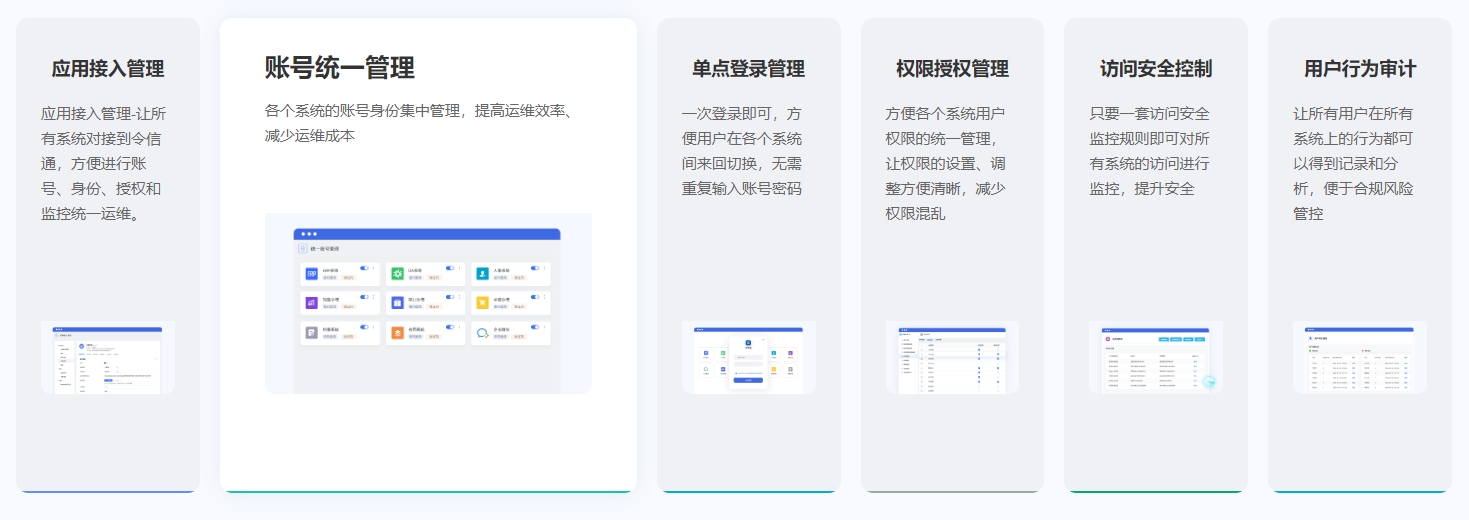Viewport: 1469px width, 520px height.
Task: Open the three-dot menu on the purple chart card
Action: pos(374,297)
